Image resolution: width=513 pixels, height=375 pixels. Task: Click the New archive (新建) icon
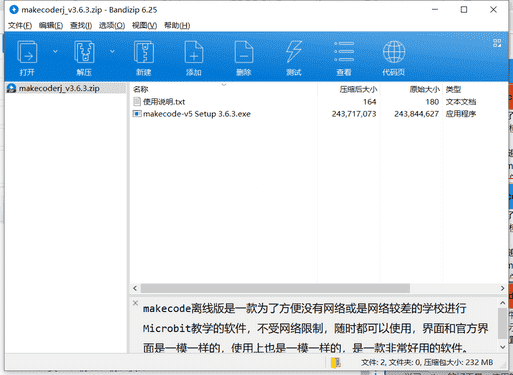(x=144, y=52)
